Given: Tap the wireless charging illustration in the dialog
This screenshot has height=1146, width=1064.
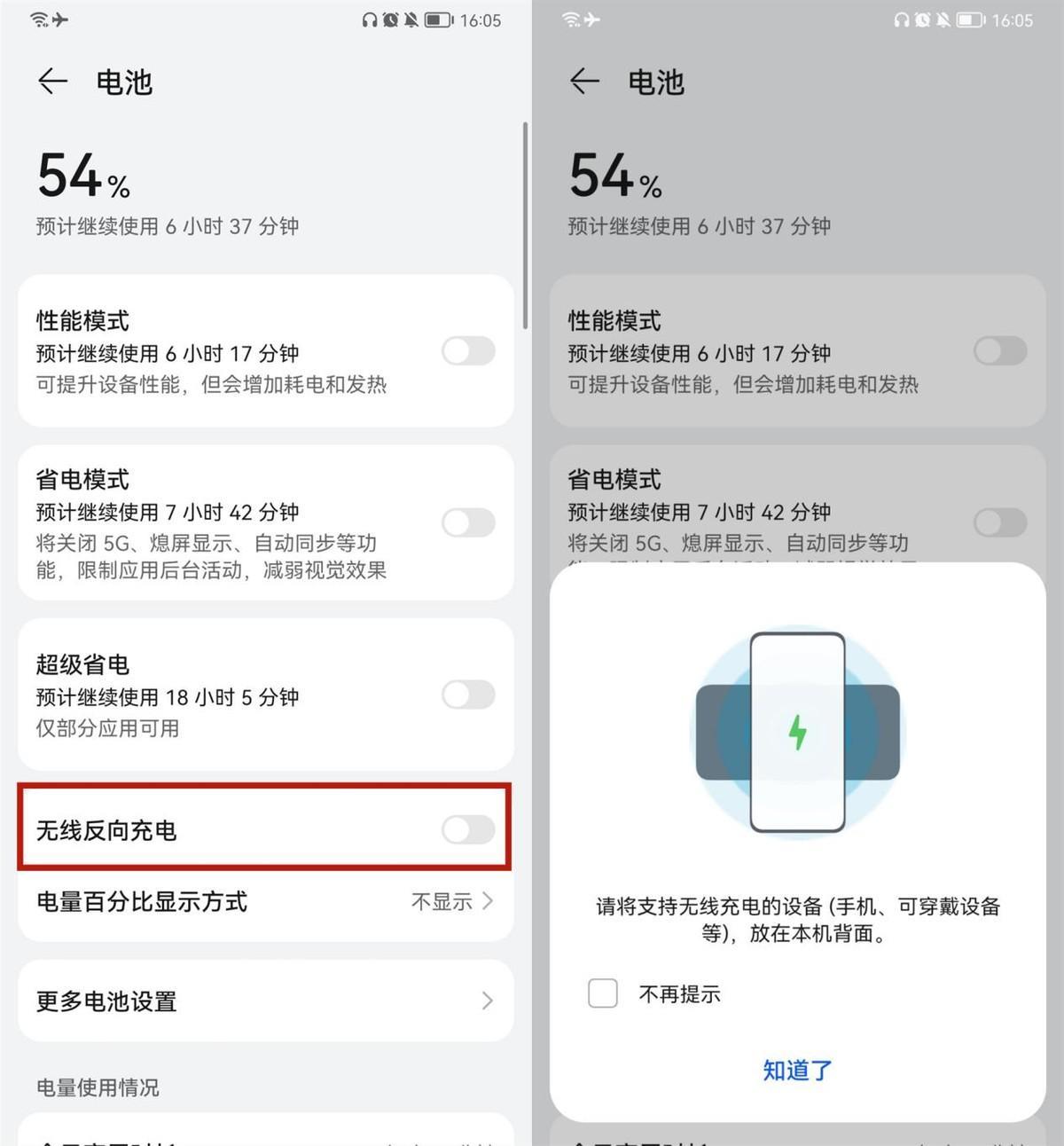Looking at the screenshot, I should tap(797, 733).
